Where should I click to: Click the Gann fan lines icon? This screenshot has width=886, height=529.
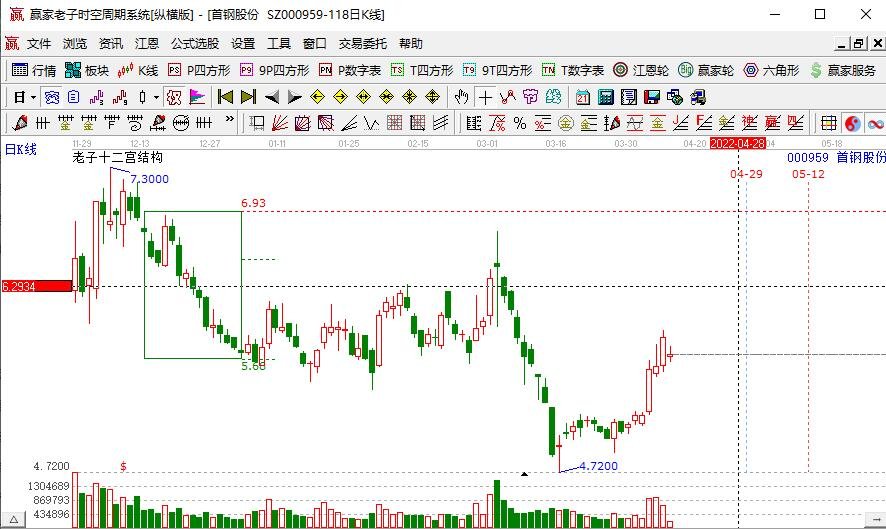point(280,123)
